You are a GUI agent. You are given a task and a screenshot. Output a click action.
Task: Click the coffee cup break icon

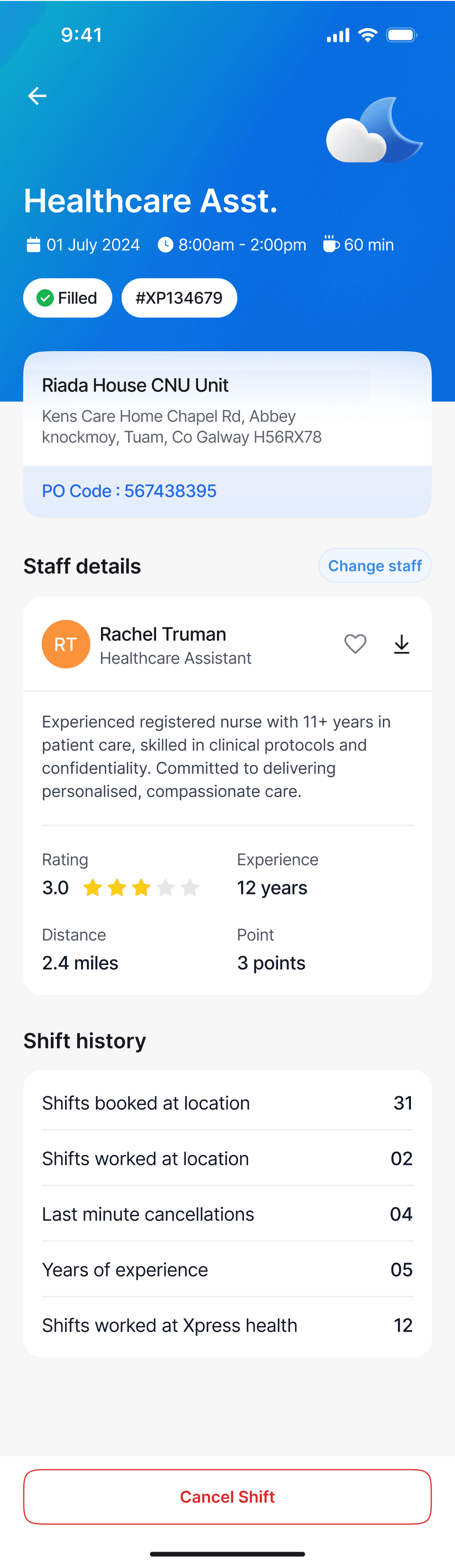tap(330, 244)
